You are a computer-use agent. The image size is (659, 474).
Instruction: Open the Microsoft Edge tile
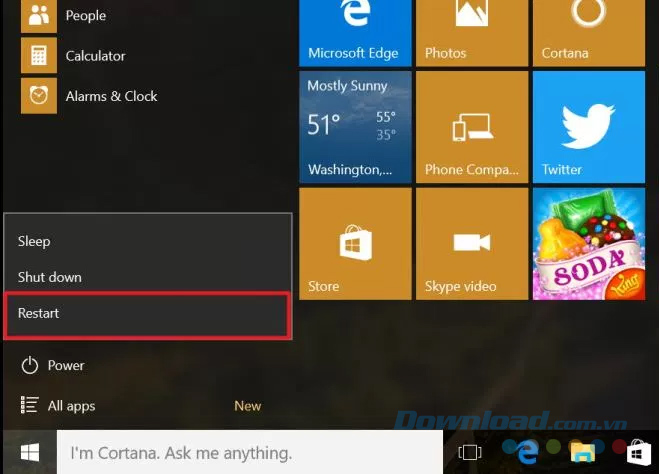coord(355,33)
